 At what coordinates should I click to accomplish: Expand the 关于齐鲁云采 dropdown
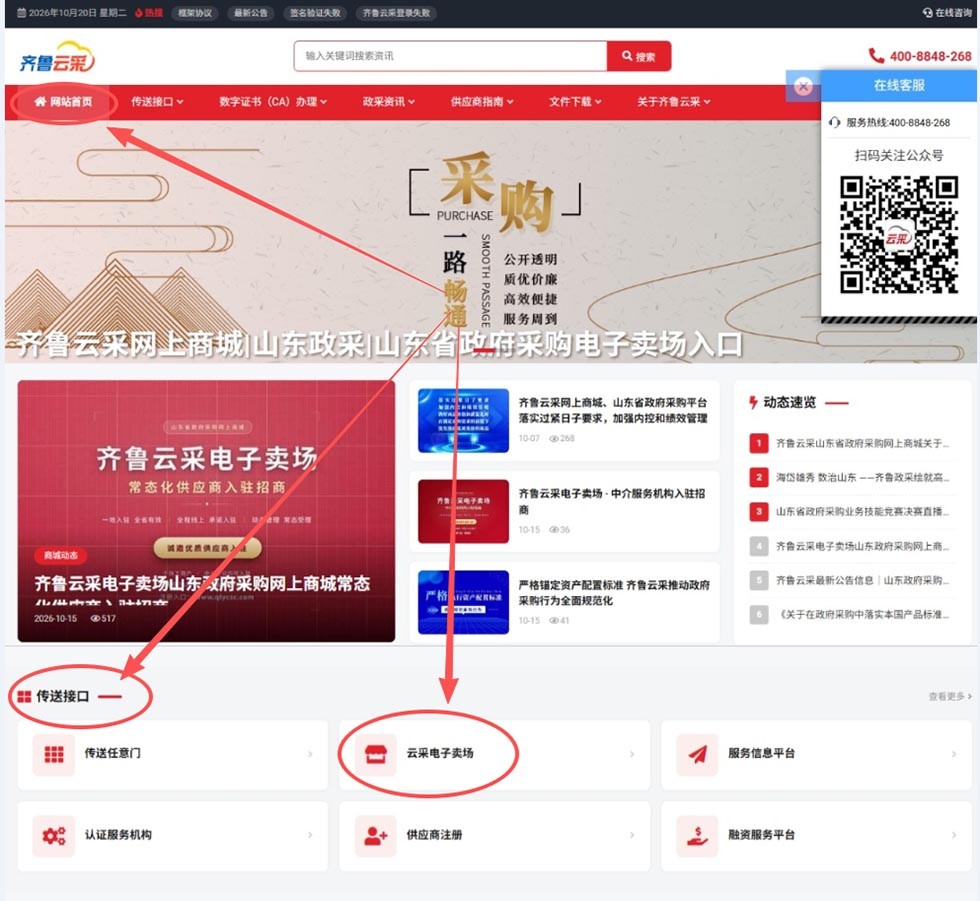673,102
